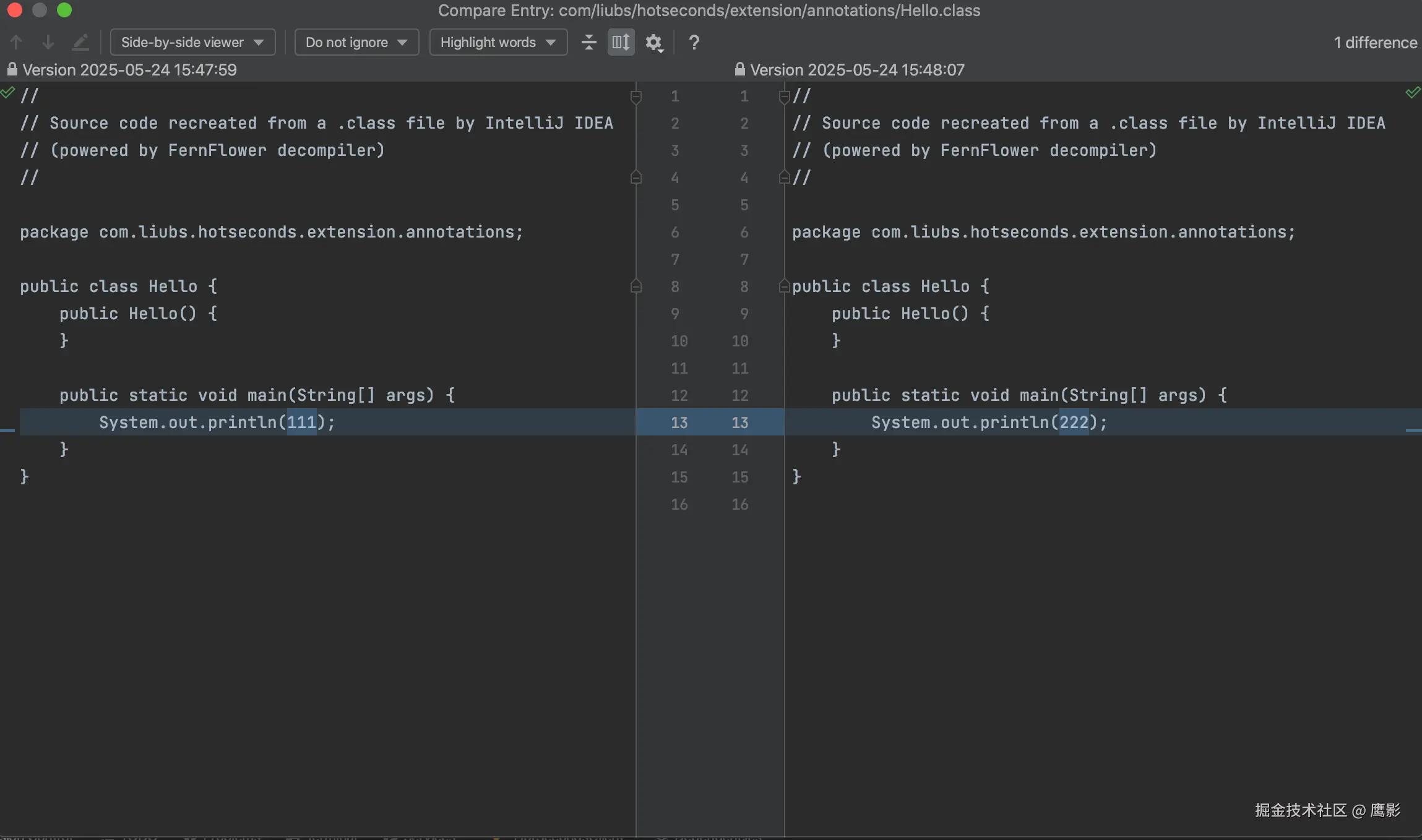The height and width of the screenshot is (840, 1422).
Task: Toggle synchronize scrolling button
Action: 621,42
